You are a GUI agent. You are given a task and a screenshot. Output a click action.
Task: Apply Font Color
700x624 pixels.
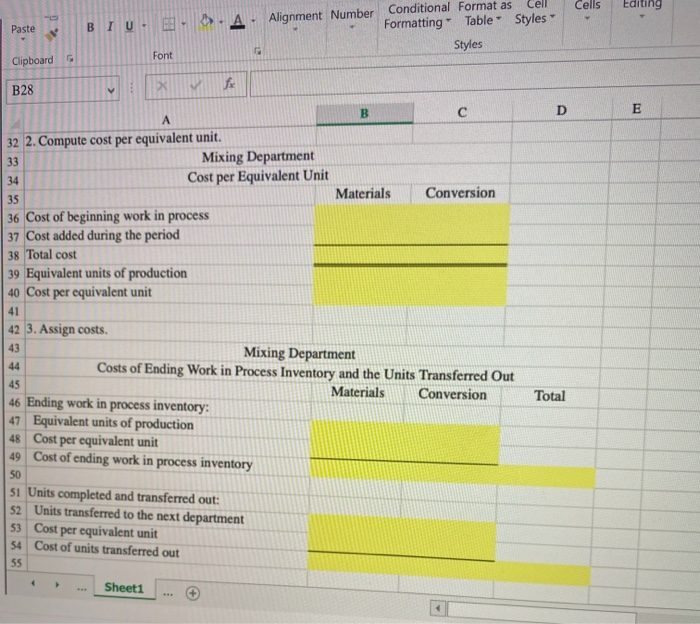coord(238,21)
